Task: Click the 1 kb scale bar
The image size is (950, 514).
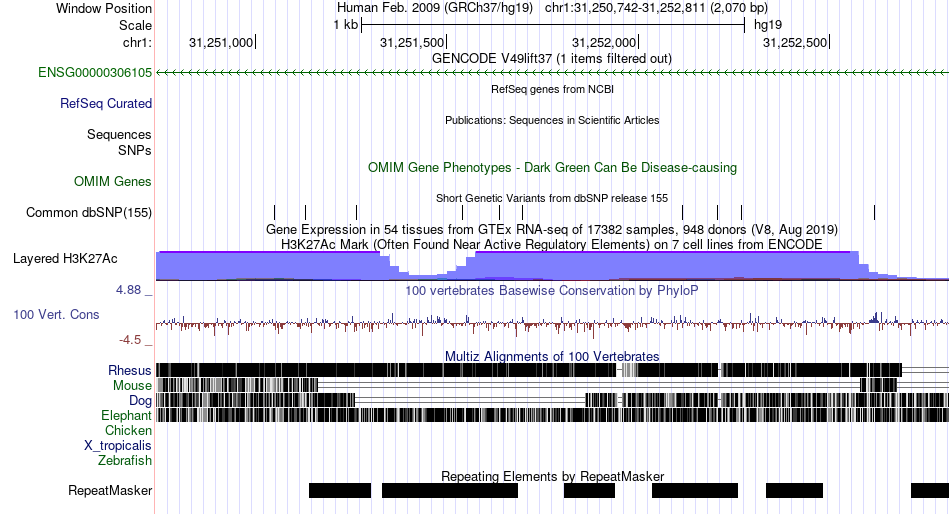Action: 553,25
